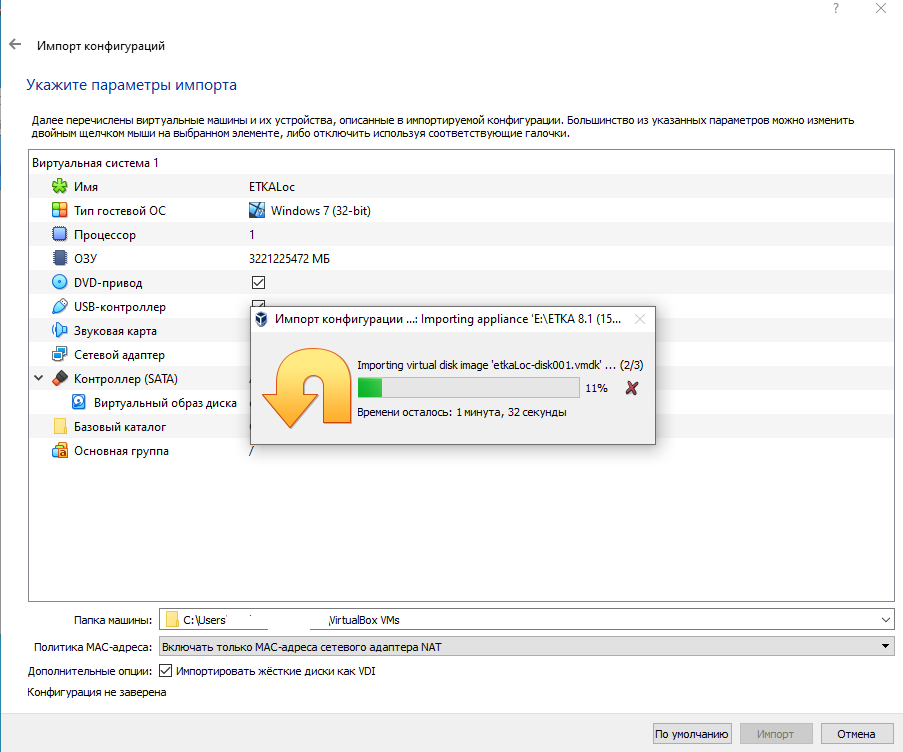This screenshot has width=903, height=752.
Task: Select the Основная группа row label
Action: (x=121, y=451)
